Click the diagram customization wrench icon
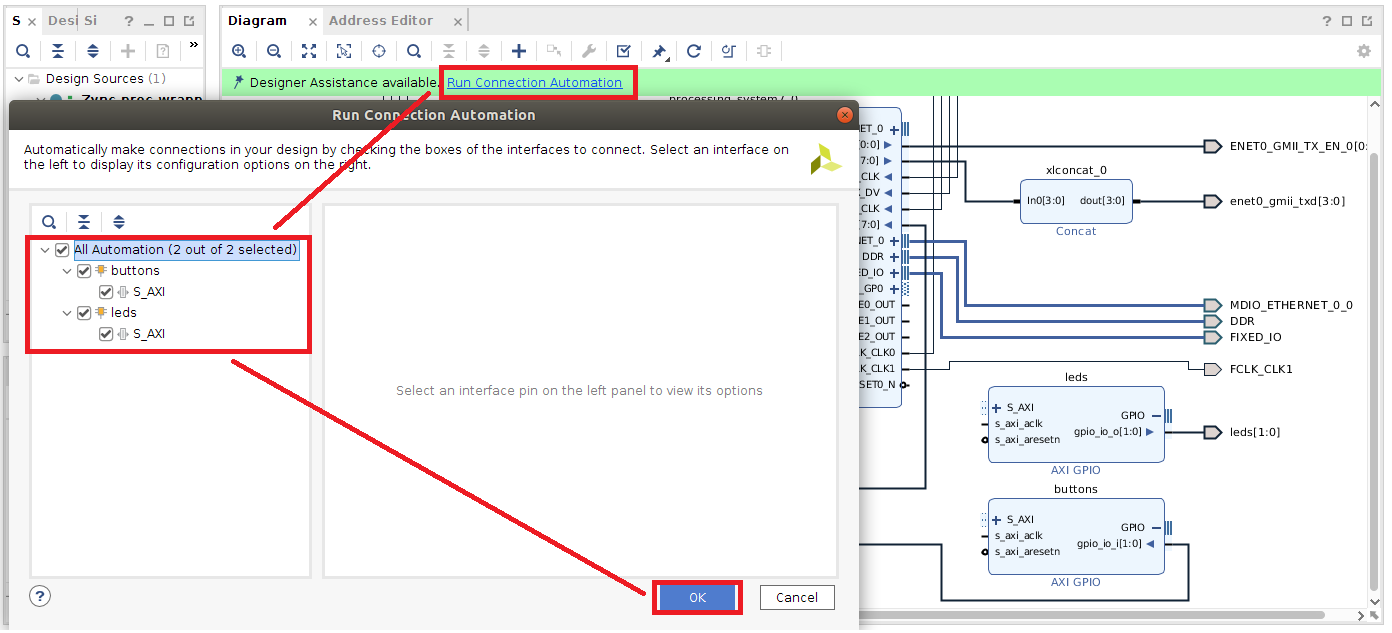Viewport: 1392px width, 633px height. pyautogui.click(x=589, y=50)
